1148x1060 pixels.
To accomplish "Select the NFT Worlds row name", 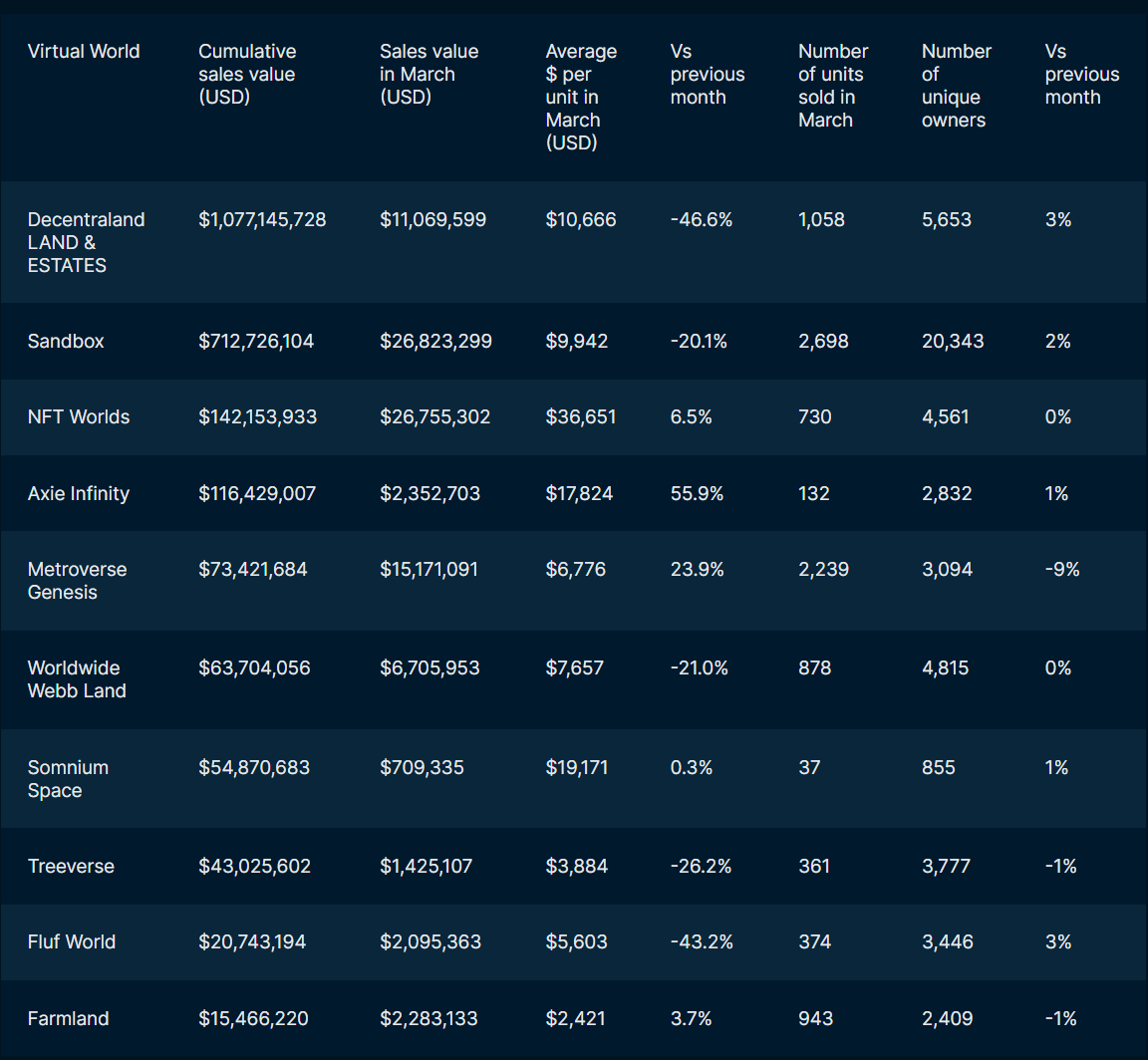I will (79, 416).
